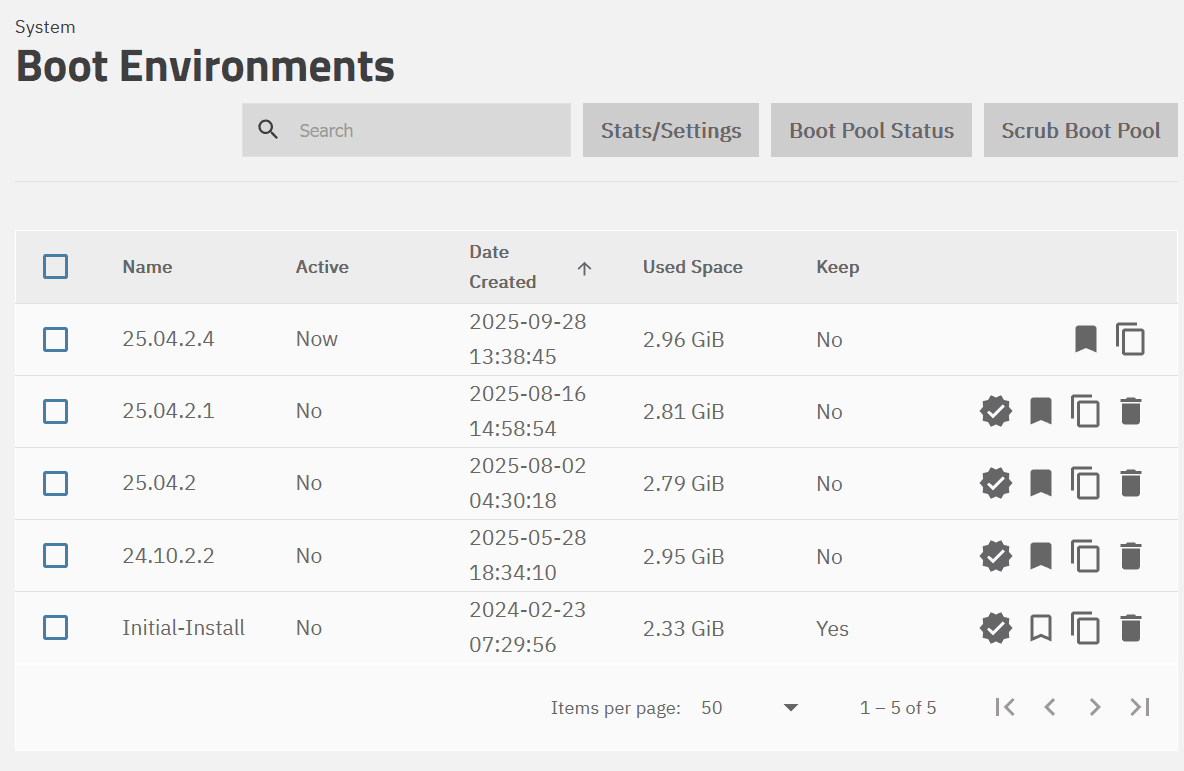Toggle keep flag for 24.10.2.2
Screen dimensions: 1184x771
click(x=1041, y=556)
